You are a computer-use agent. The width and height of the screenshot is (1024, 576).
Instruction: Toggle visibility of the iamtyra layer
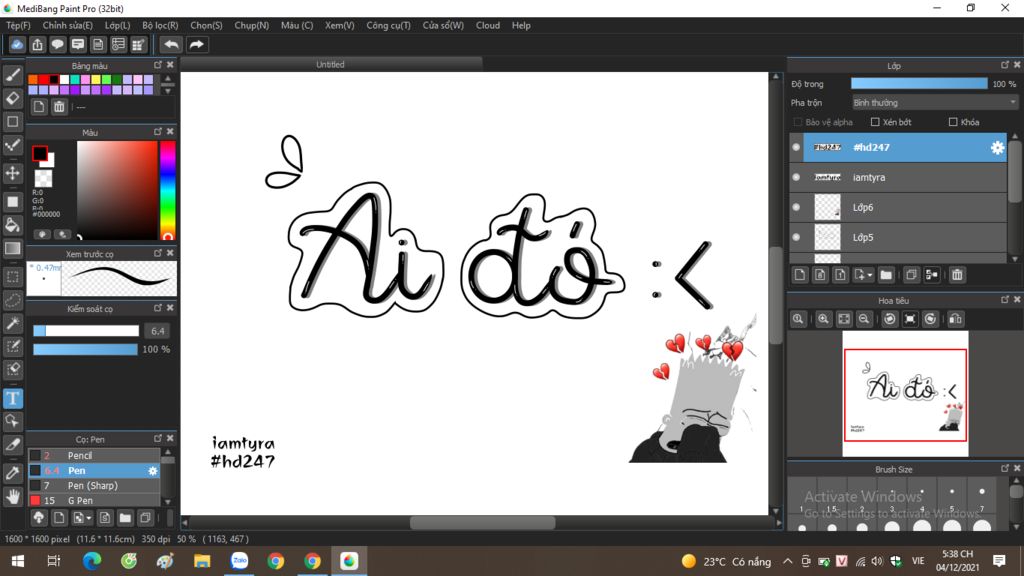pos(796,178)
